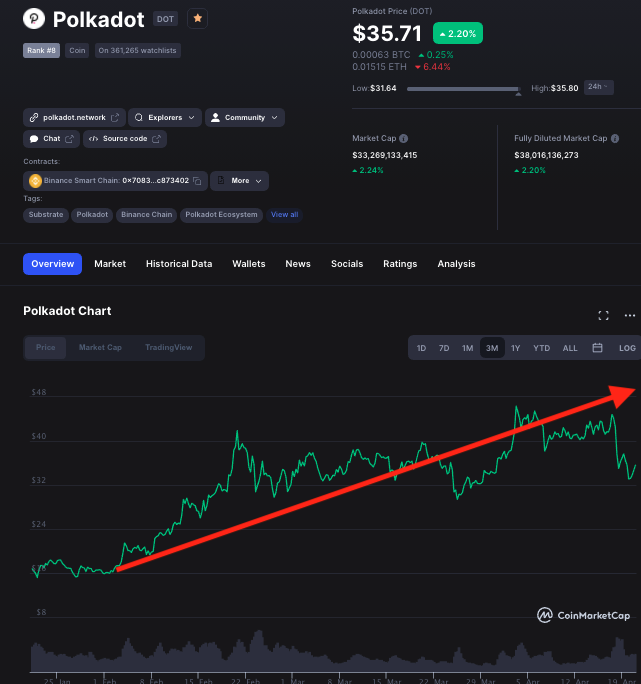
Task: Click the Coin tag badge
Action: pos(77,51)
